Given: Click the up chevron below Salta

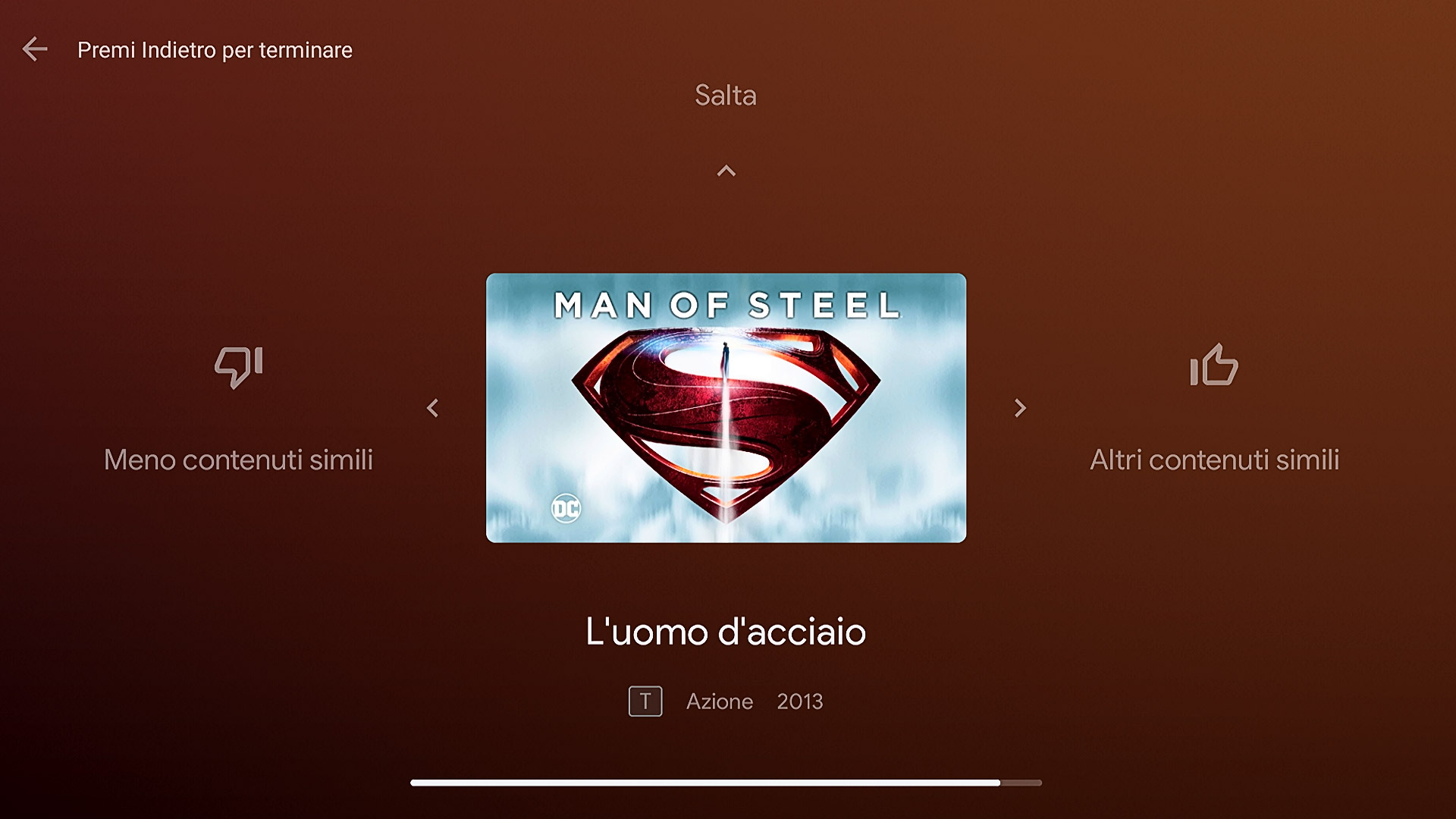Looking at the screenshot, I should click(726, 171).
